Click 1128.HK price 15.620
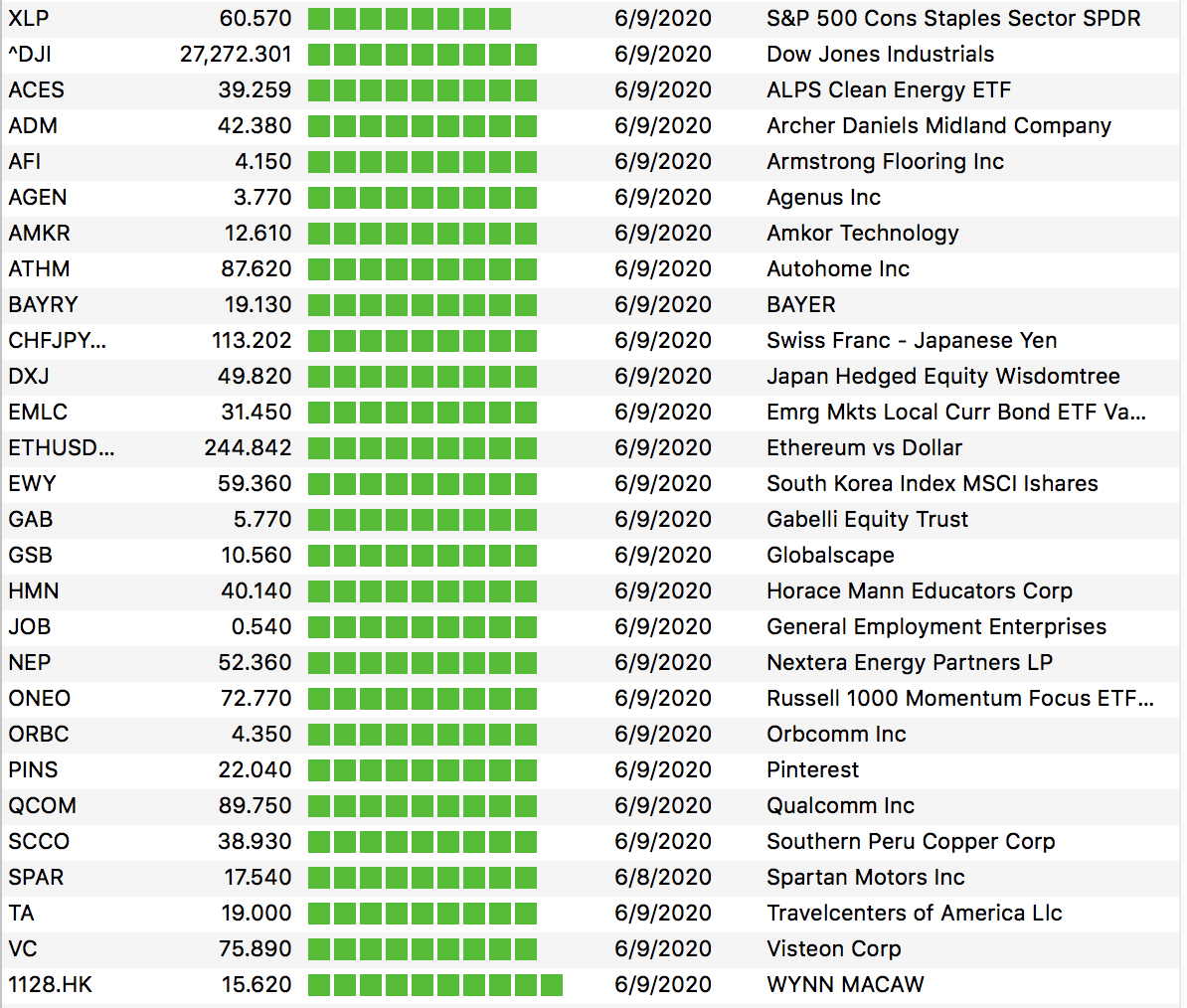Screen dimensions: 1187x1008 (x=256, y=984)
